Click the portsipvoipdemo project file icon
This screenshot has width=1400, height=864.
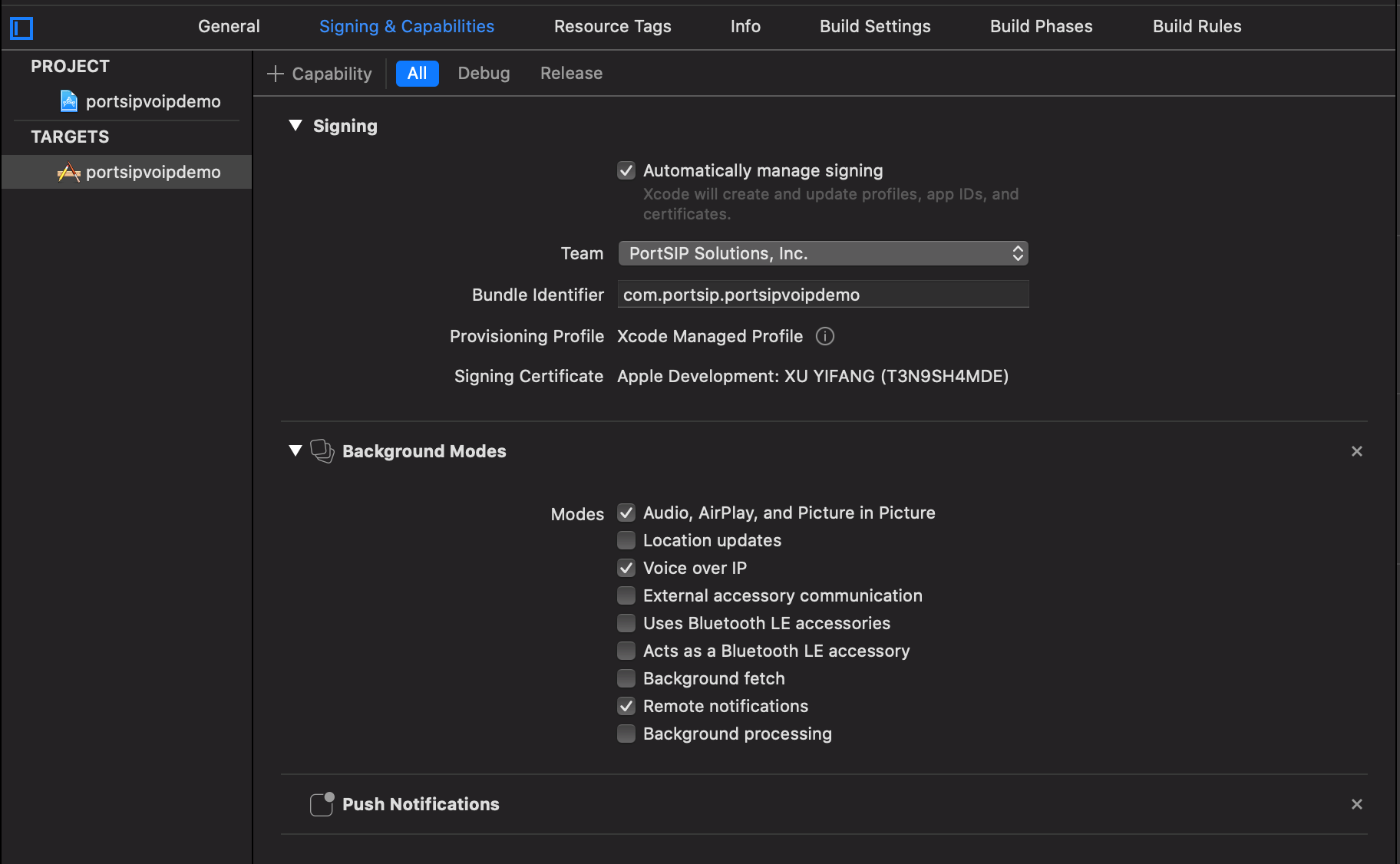69,101
